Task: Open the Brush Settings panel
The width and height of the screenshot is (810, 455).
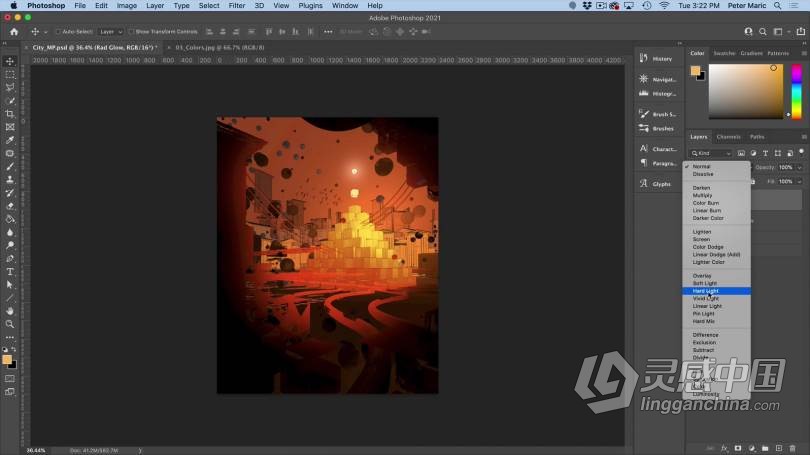Action: coord(657,114)
